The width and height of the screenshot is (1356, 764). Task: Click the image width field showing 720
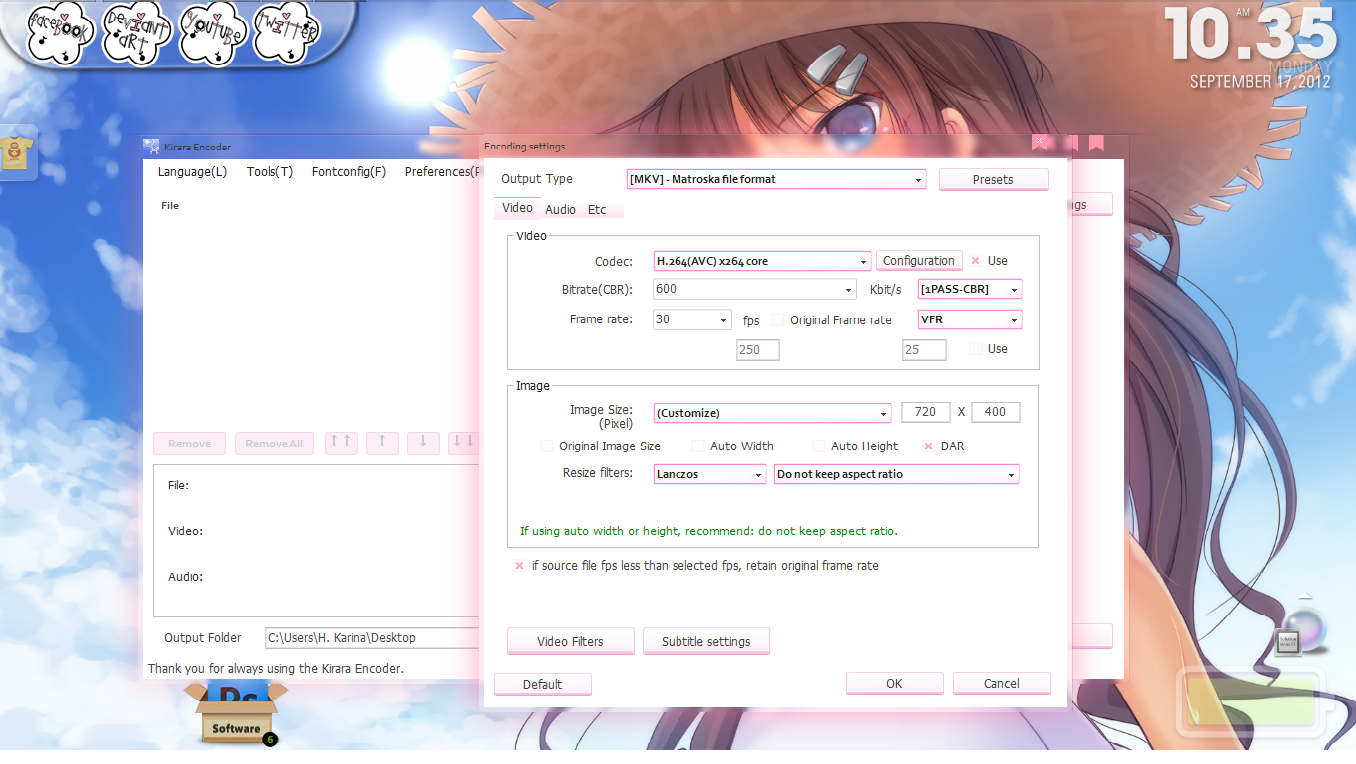pos(925,412)
